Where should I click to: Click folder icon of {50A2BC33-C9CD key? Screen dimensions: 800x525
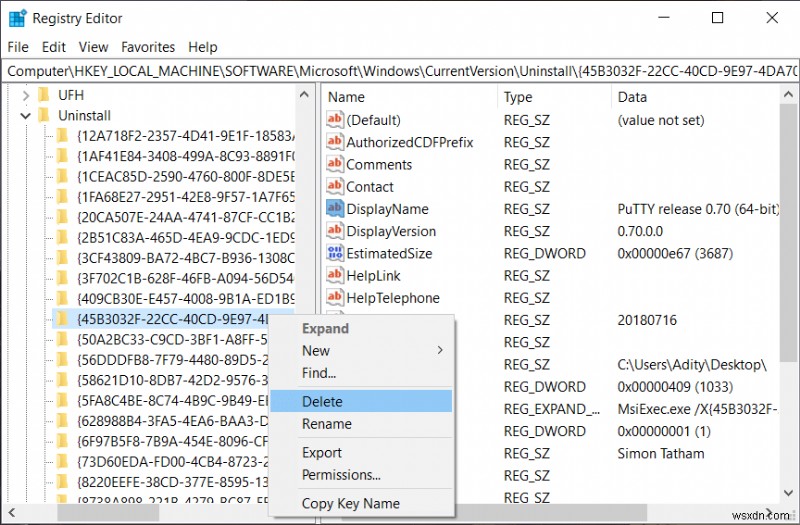pos(62,339)
